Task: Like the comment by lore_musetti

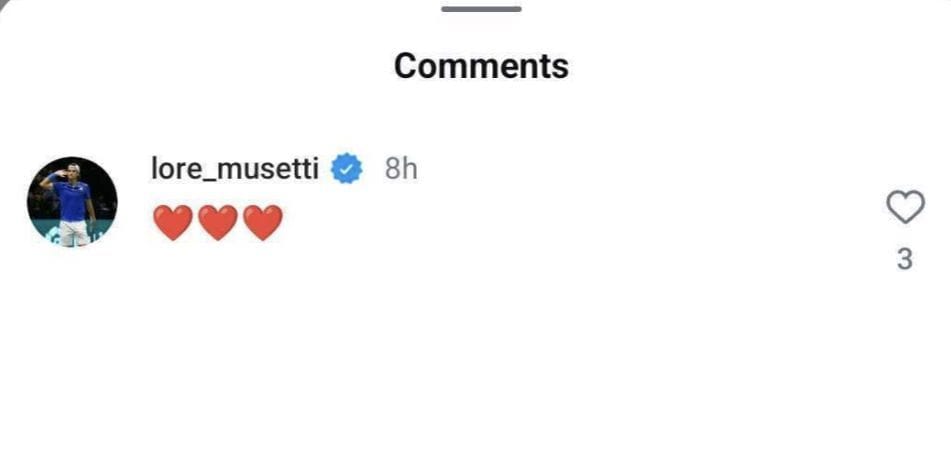Action: (x=905, y=207)
